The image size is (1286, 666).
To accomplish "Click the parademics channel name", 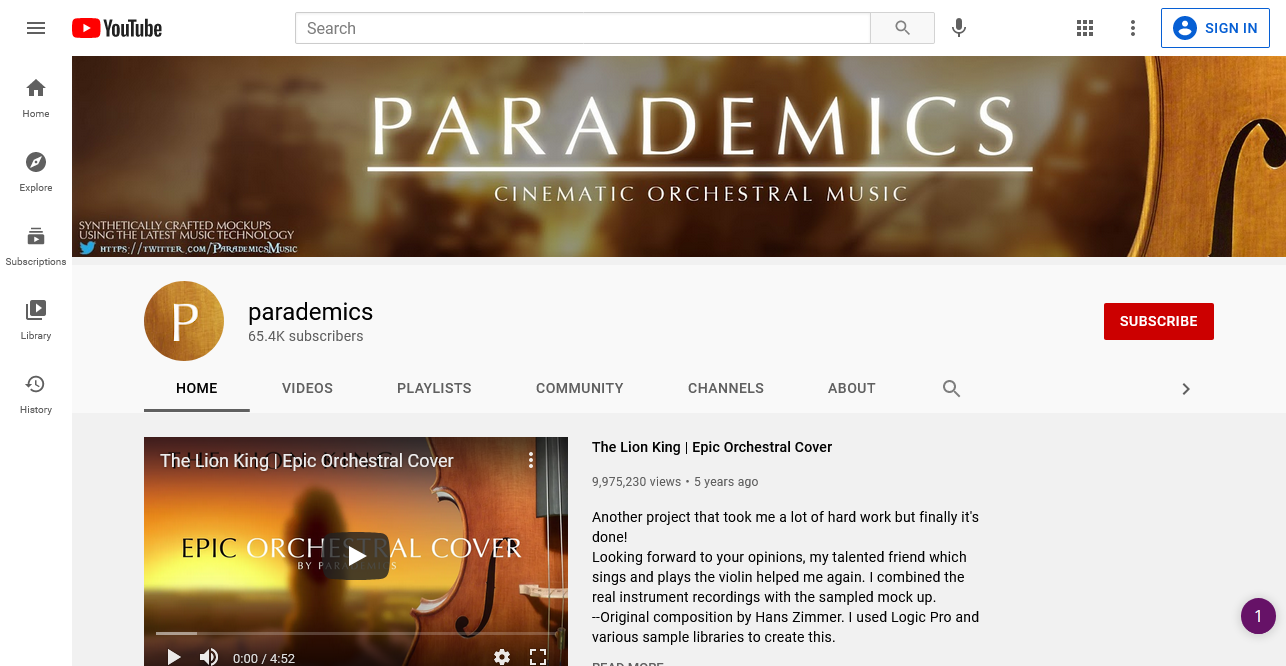I will point(311,312).
